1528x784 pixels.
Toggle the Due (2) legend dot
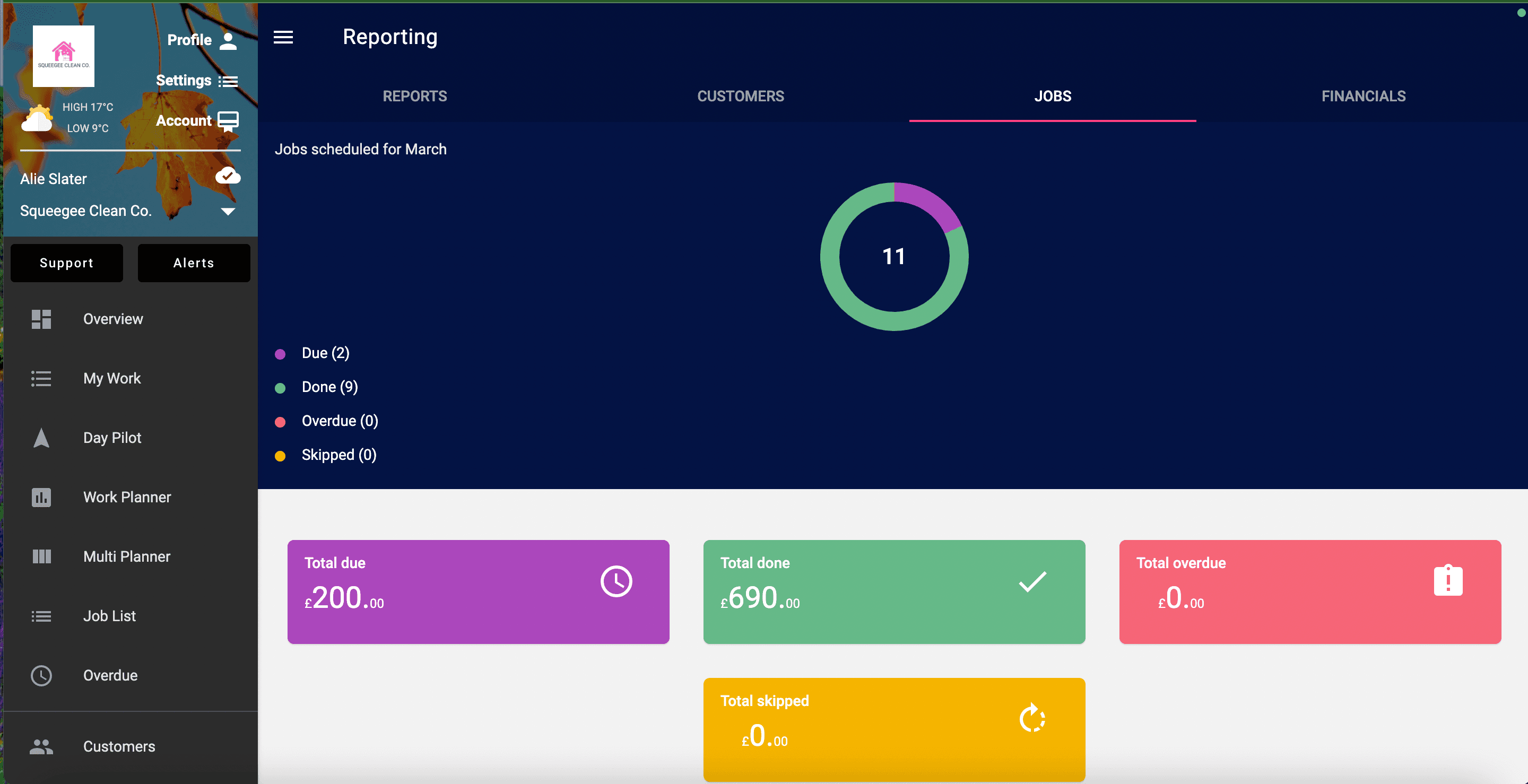pyautogui.click(x=280, y=354)
